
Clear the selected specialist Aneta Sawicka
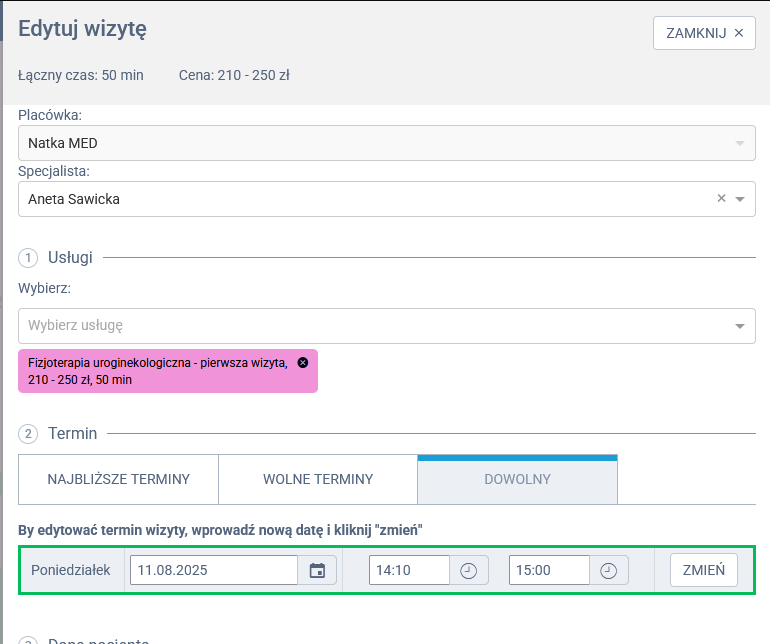[721, 199]
